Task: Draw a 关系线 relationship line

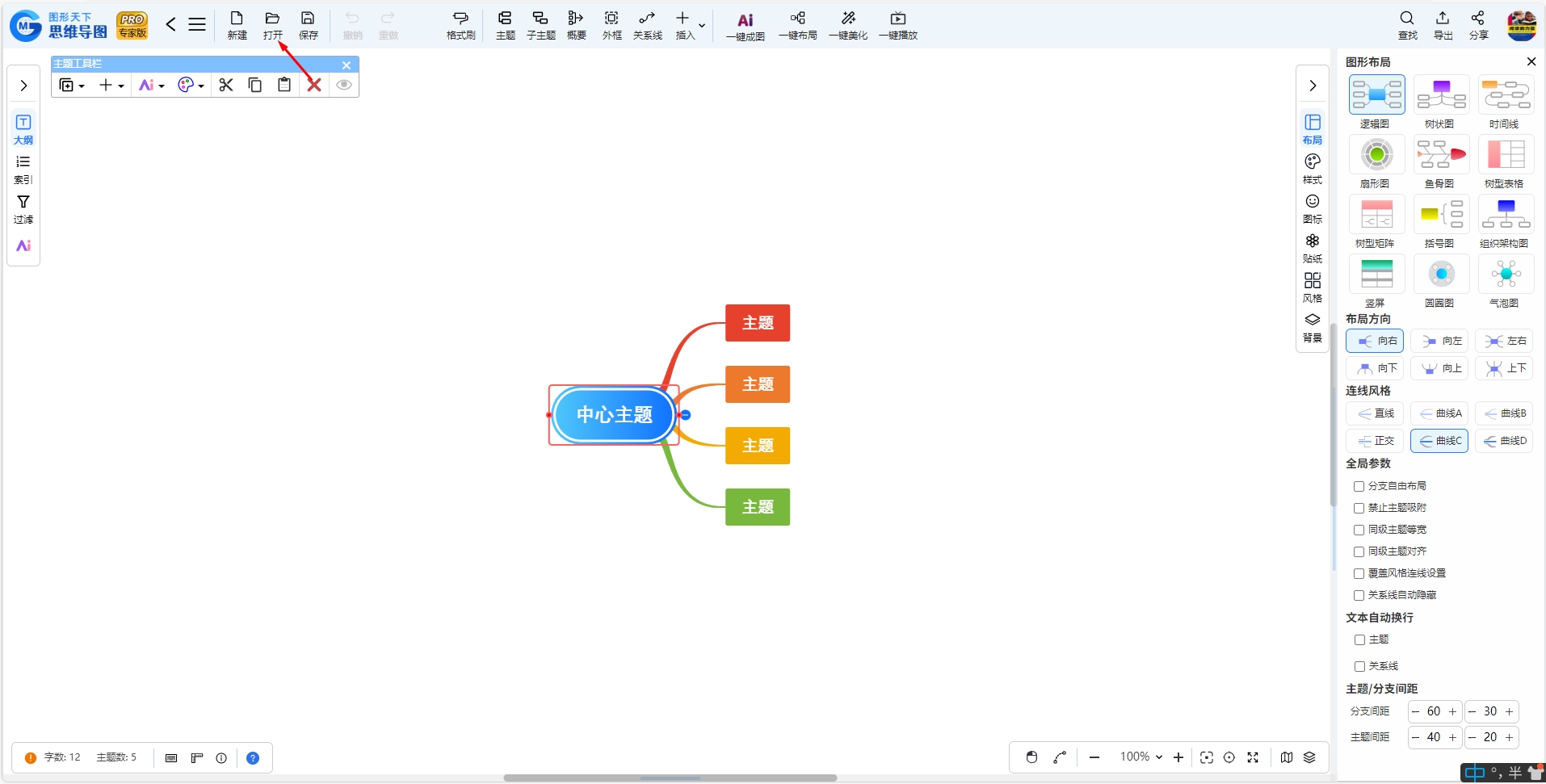Action: point(647,25)
